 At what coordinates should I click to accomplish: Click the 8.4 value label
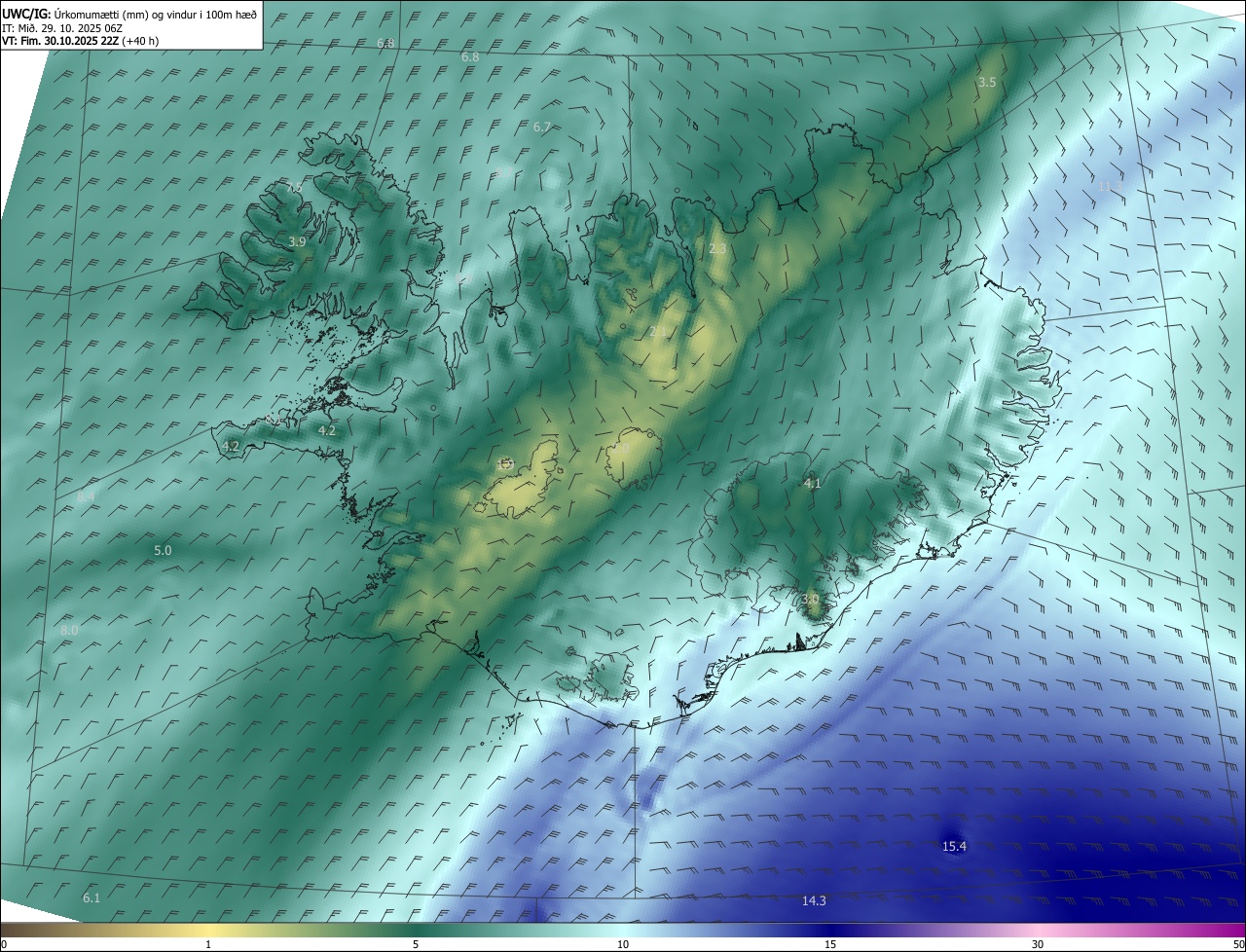click(x=86, y=497)
